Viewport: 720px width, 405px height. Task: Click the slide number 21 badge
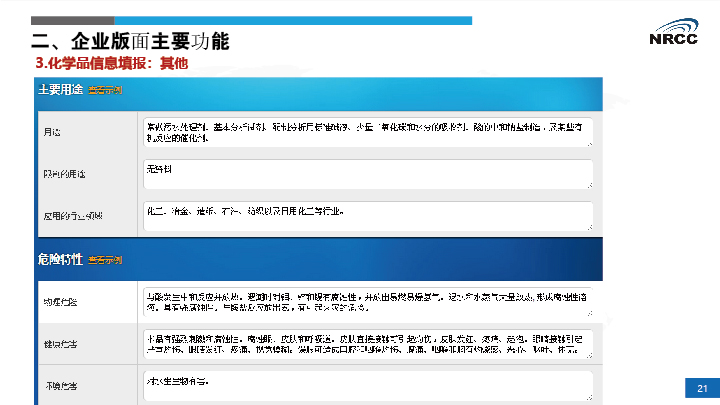tap(701, 389)
